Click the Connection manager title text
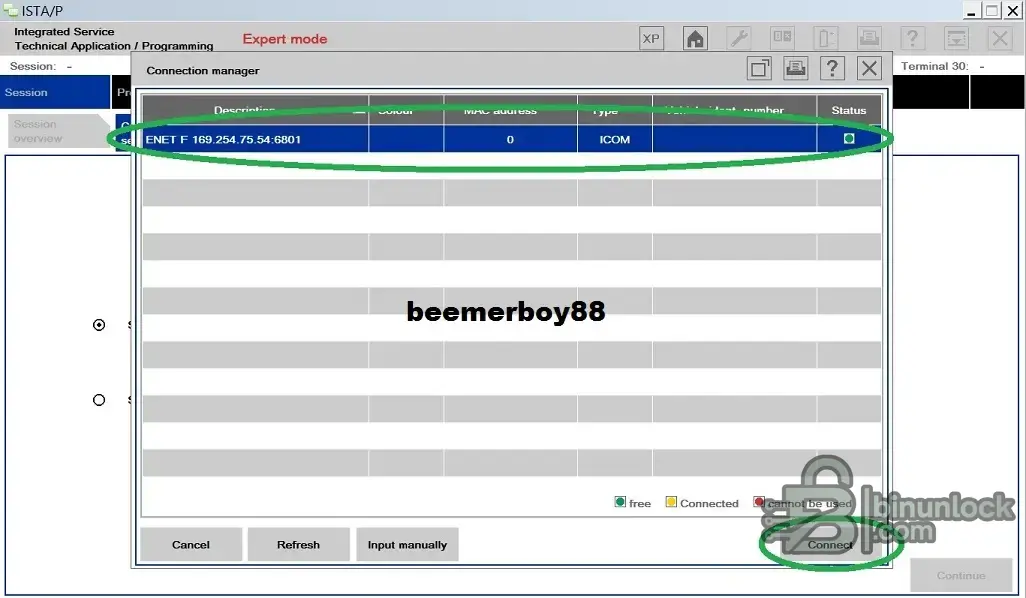The height and width of the screenshot is (598, 1026). tap(203, 70)
